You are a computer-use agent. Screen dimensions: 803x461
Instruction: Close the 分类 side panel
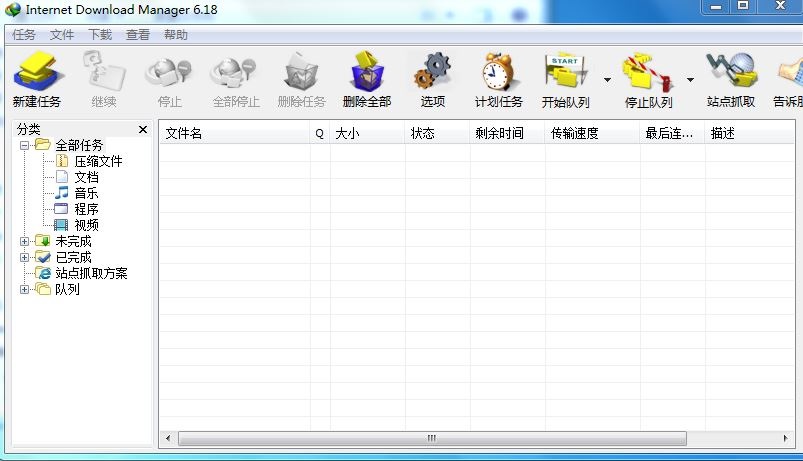tap(142, 129)
